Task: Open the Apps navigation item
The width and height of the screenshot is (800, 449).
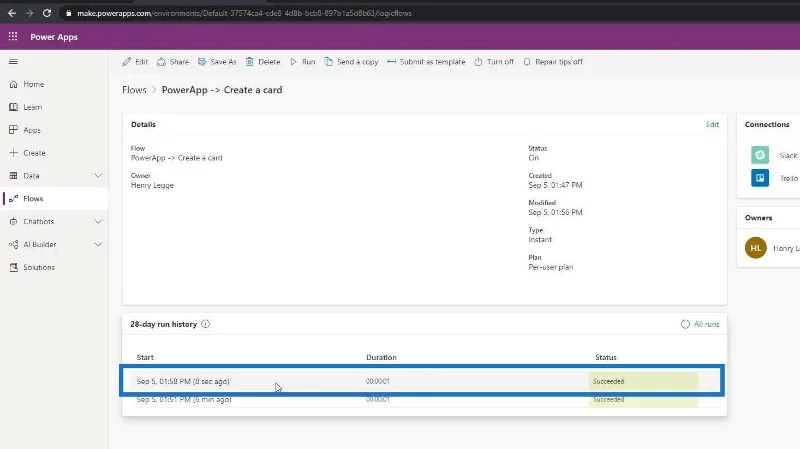Action: tap(54, 130)
